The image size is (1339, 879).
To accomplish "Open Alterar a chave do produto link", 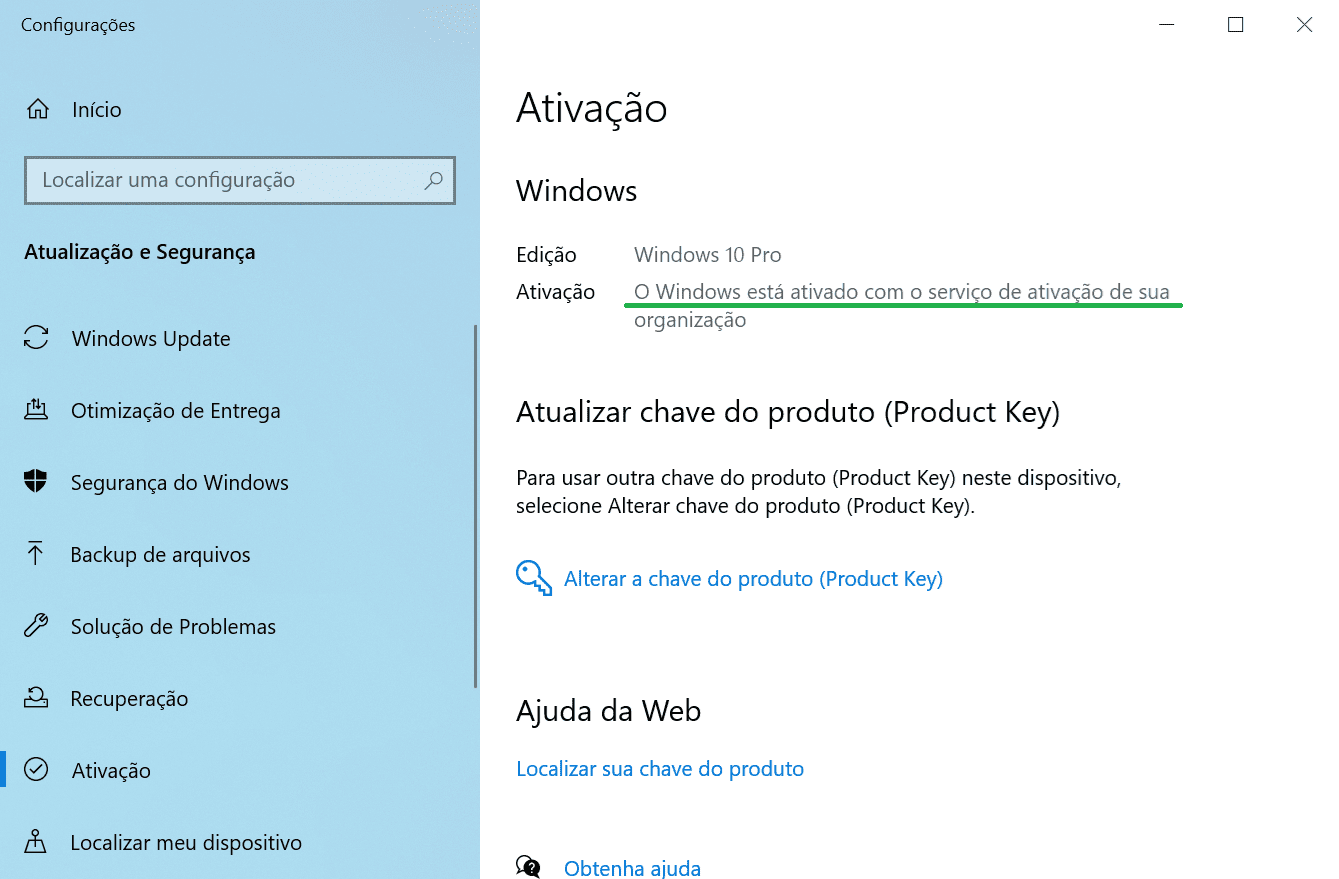I will coord(752,578).
